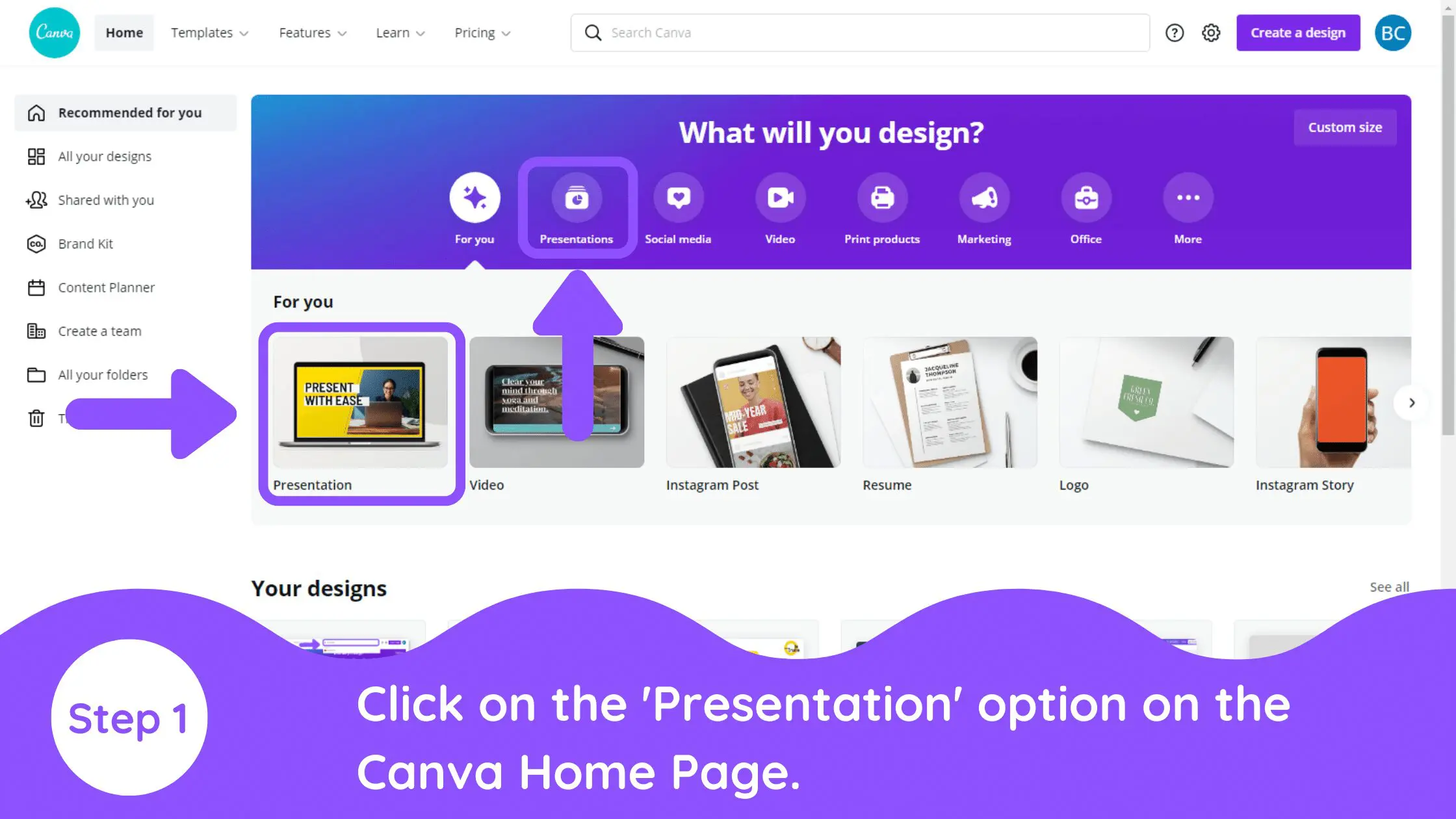Click the Home navigation menu item
Image resolution: width=1456 pixels, height=819 pixels.
tap(124, 32)
